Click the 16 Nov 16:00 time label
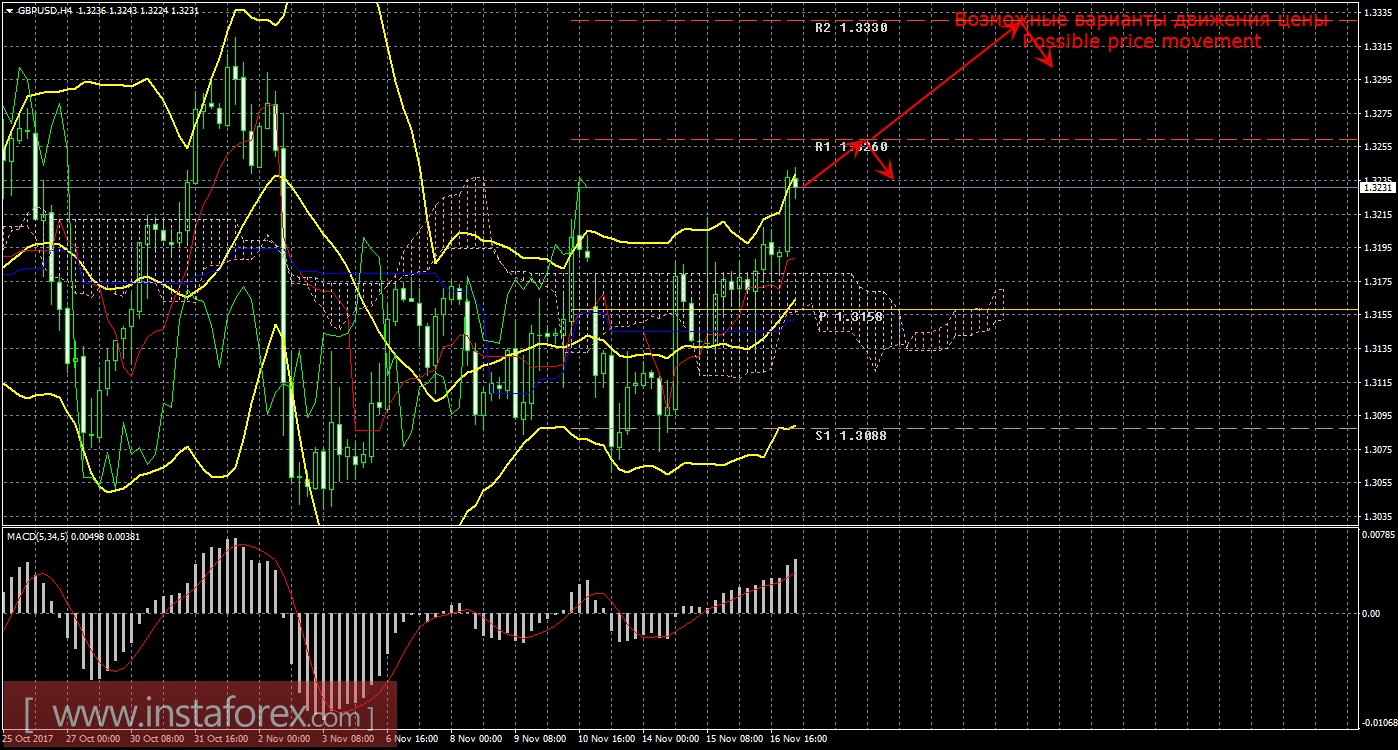Screen dimensions: 1398x750 click(799, 740)
